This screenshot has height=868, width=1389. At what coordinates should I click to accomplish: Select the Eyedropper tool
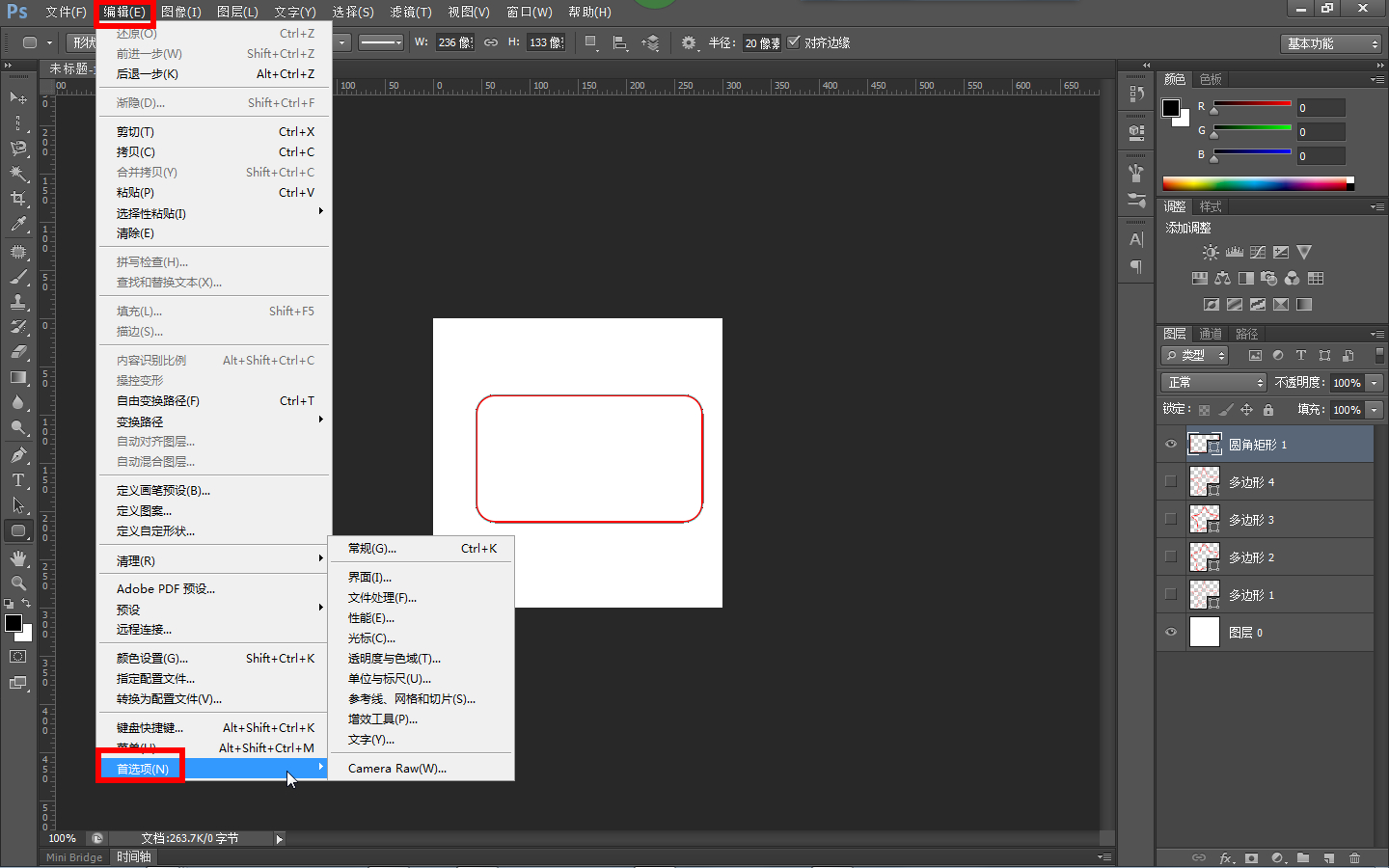(x=18, y=223)
